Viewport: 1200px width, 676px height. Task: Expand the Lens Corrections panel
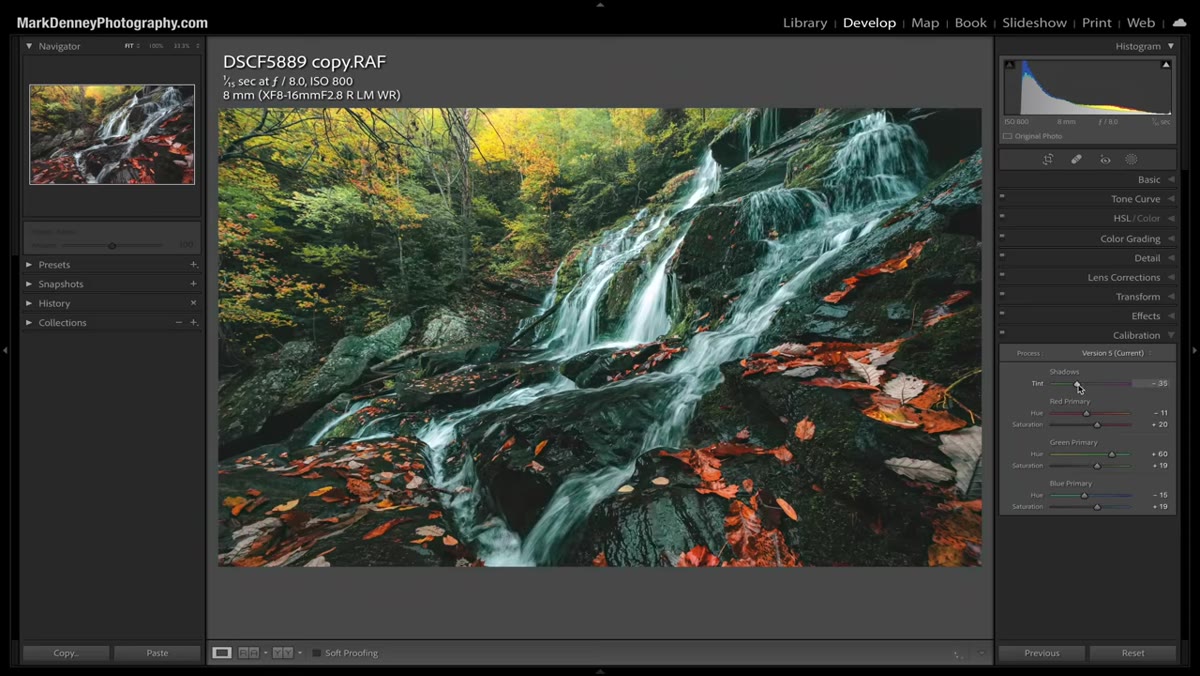(x=1171, y=277)
